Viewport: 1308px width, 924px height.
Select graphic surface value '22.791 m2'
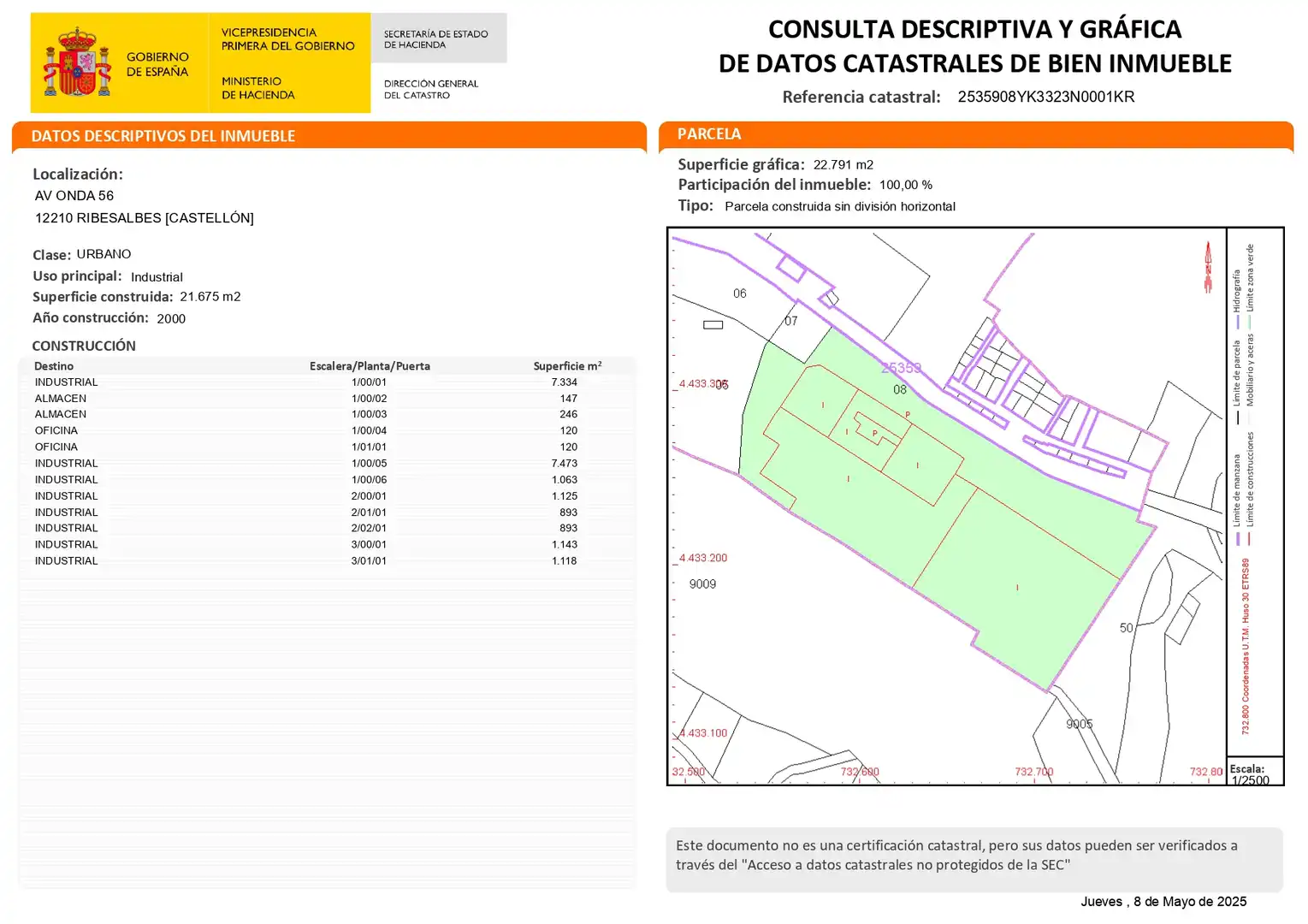(x=843, y=164)
